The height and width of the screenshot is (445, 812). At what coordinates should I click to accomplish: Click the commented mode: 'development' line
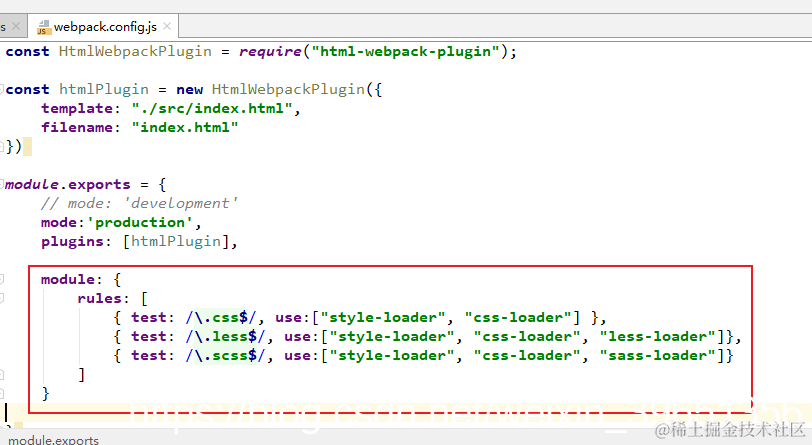(140, 203)
